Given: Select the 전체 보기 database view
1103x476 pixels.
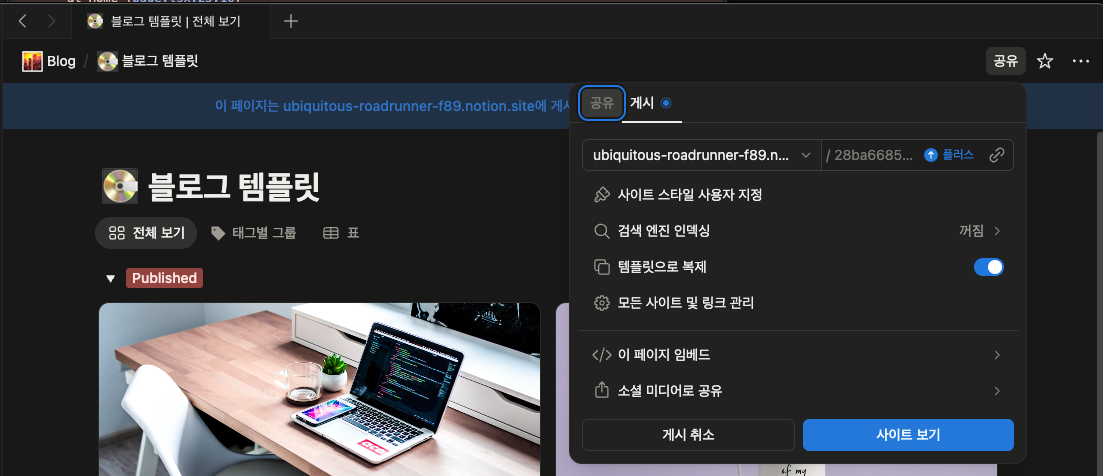Looking at the screenshot, I should (146, 233).
